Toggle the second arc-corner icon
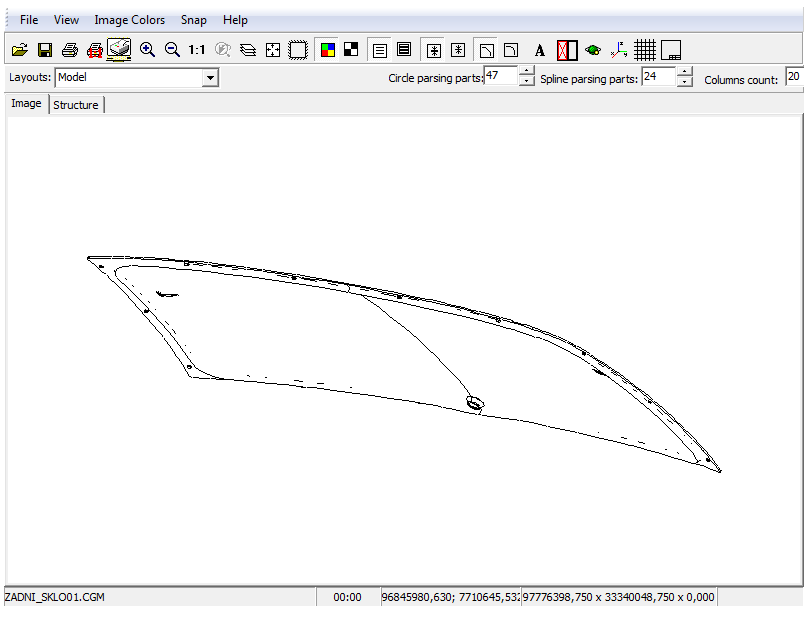The image size is (811, 618). pos(511,50)
